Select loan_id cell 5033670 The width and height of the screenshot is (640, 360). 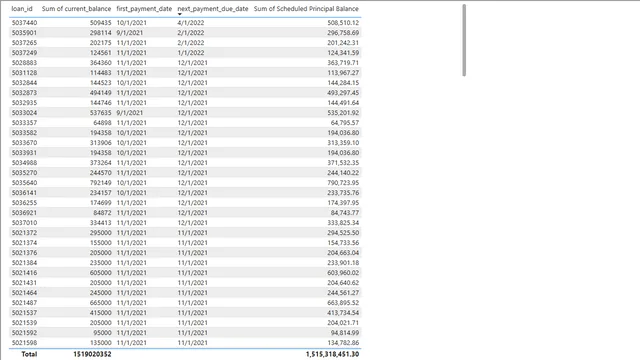[24, 143]
